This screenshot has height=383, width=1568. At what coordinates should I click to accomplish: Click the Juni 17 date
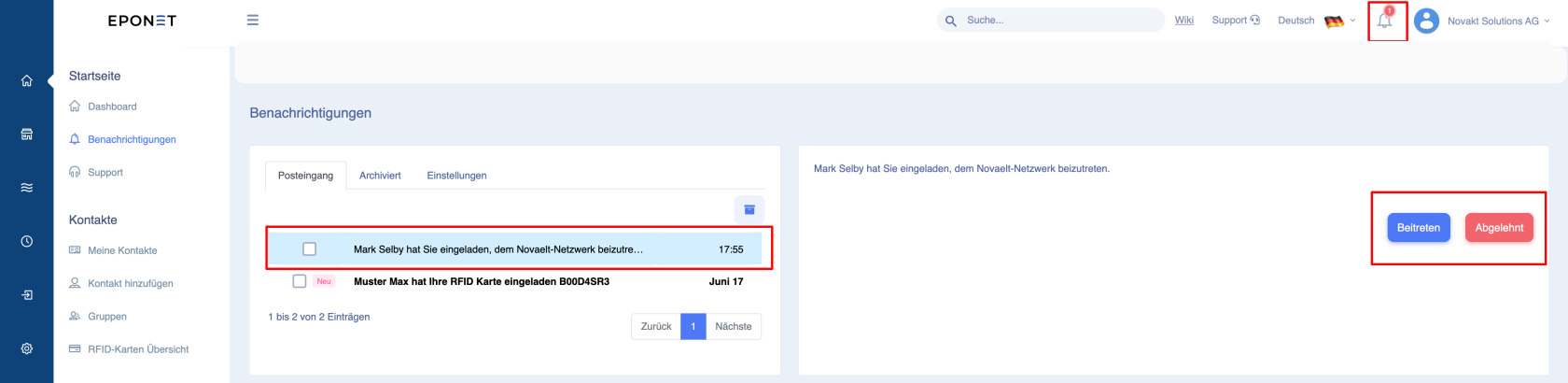point(726,281)
